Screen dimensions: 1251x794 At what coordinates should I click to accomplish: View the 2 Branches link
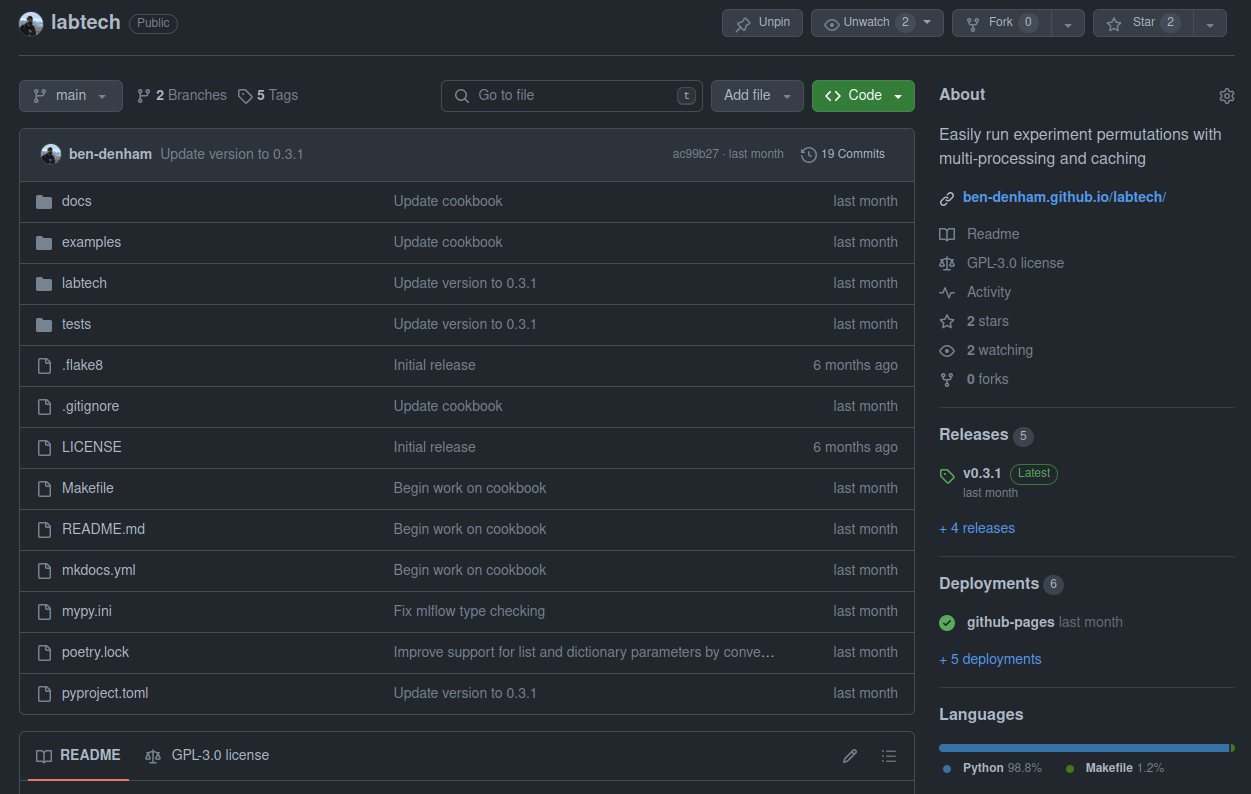tap(182, 96)
